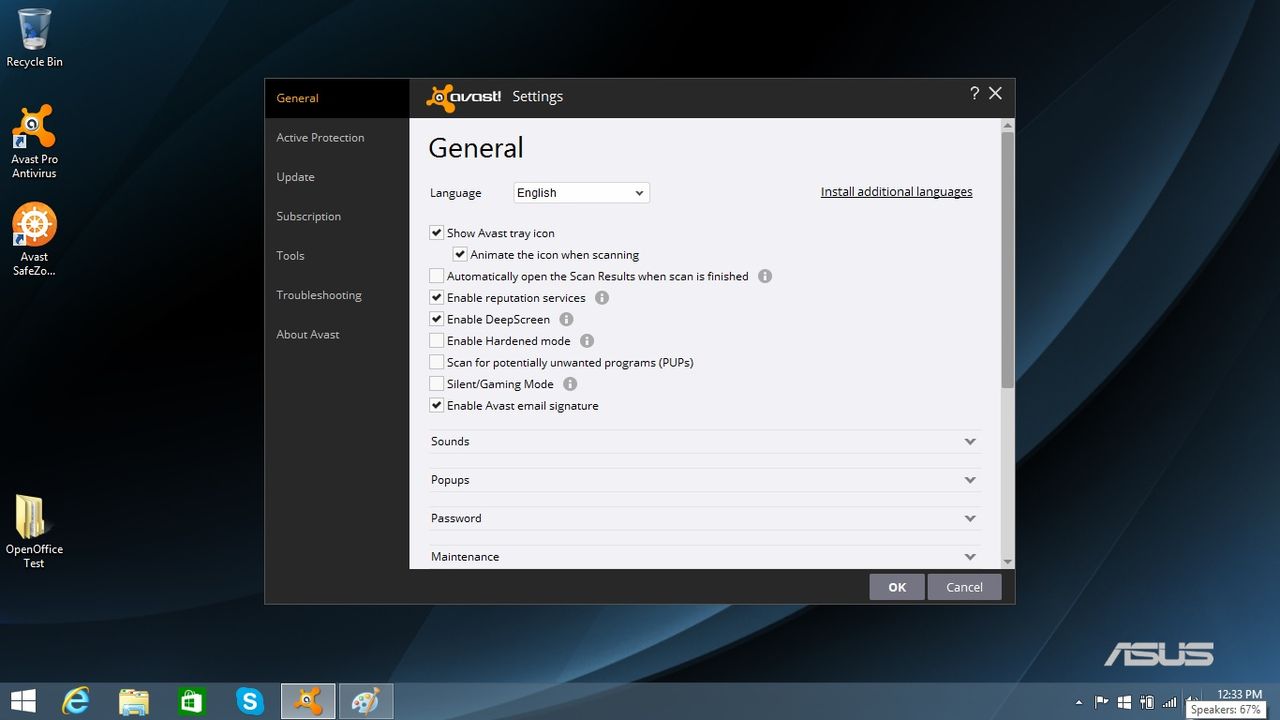Open the Windows Store taskbar icon
The image size is (1280, 720).
pyautogui.click(x=192, y=701)
